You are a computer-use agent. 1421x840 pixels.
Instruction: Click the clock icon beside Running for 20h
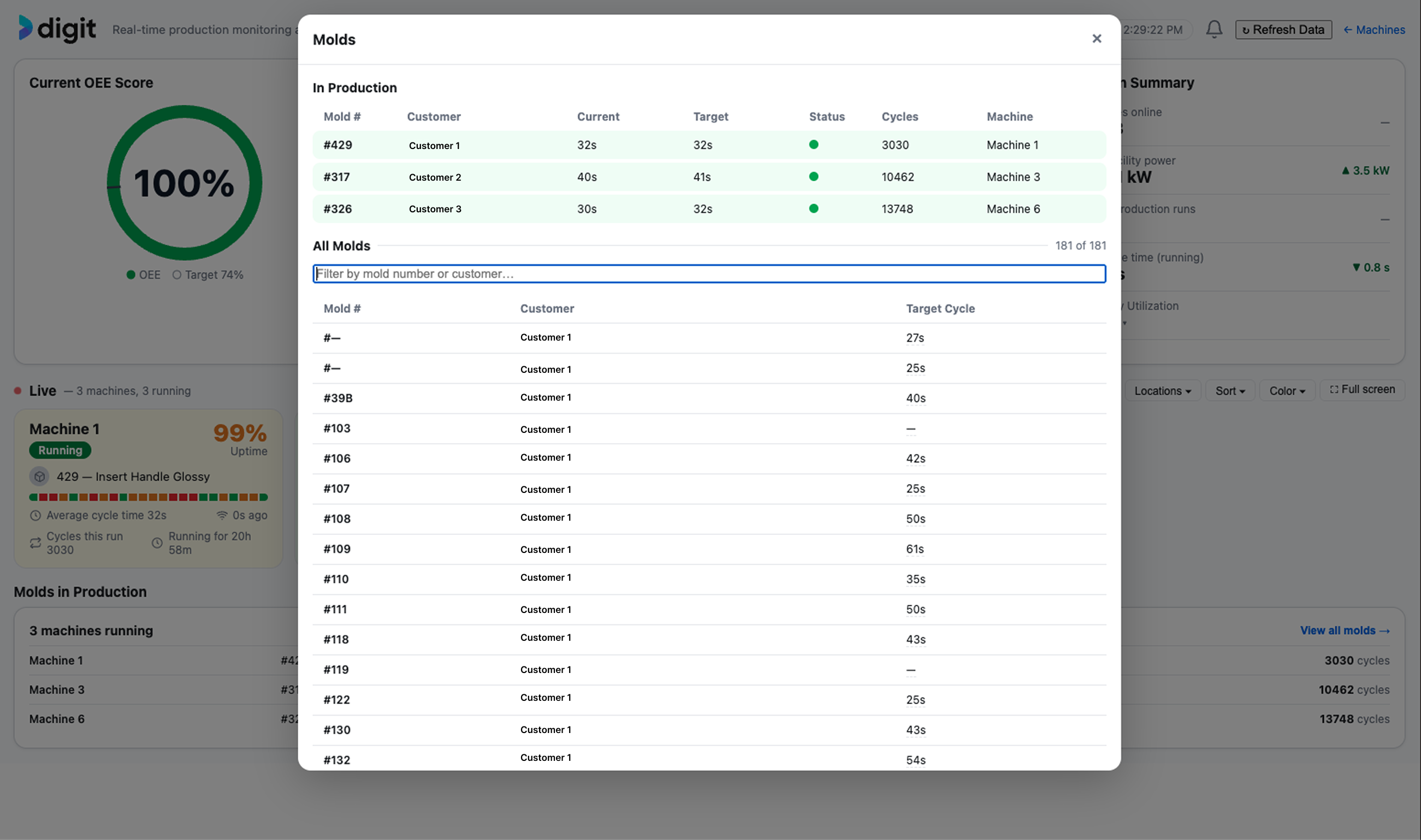[157, 543]
